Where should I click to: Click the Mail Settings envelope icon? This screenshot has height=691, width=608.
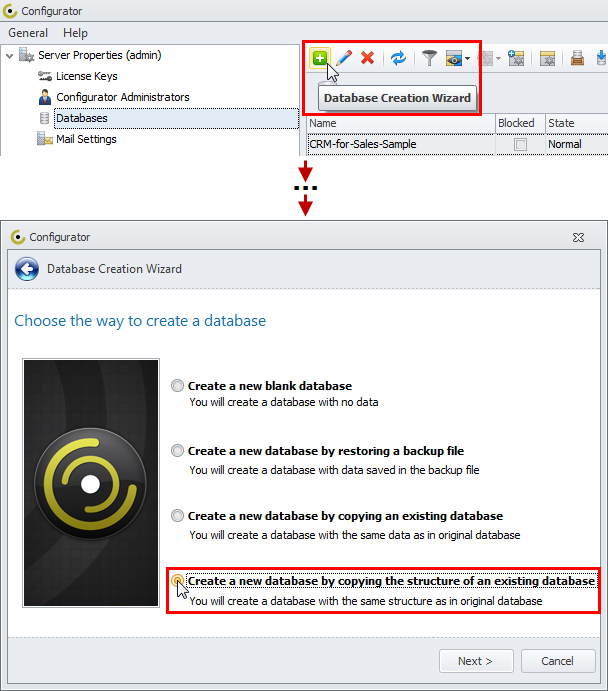[44, 139]
